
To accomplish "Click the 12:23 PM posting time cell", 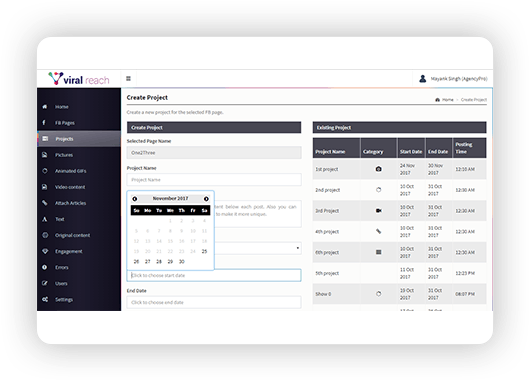I will [x=470, y=273].
